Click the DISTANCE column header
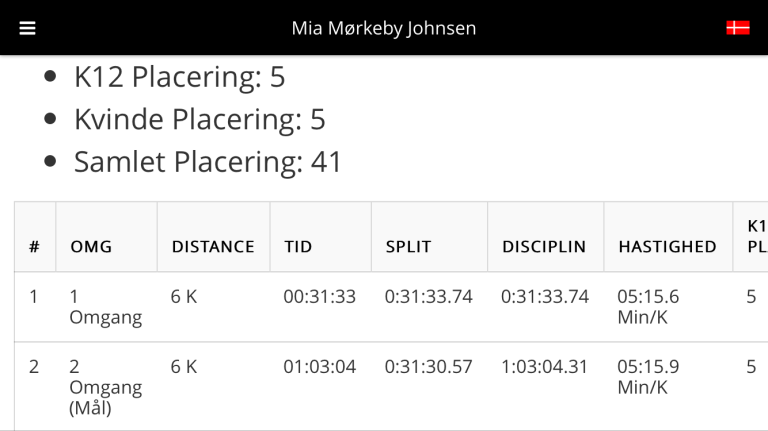This screenshot has height=431, width=768. pyautogui.click(x=213, y=247)
